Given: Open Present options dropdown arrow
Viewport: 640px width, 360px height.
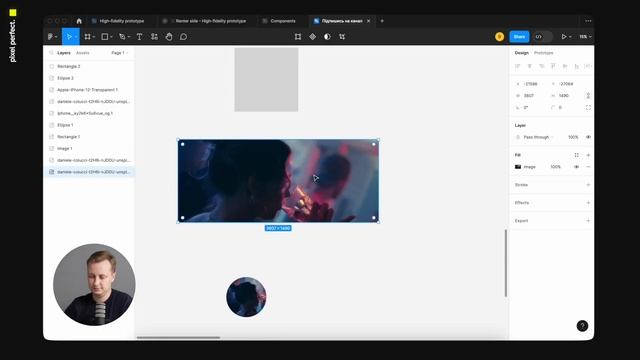Looking at the screenshot, I should [570, 37].
